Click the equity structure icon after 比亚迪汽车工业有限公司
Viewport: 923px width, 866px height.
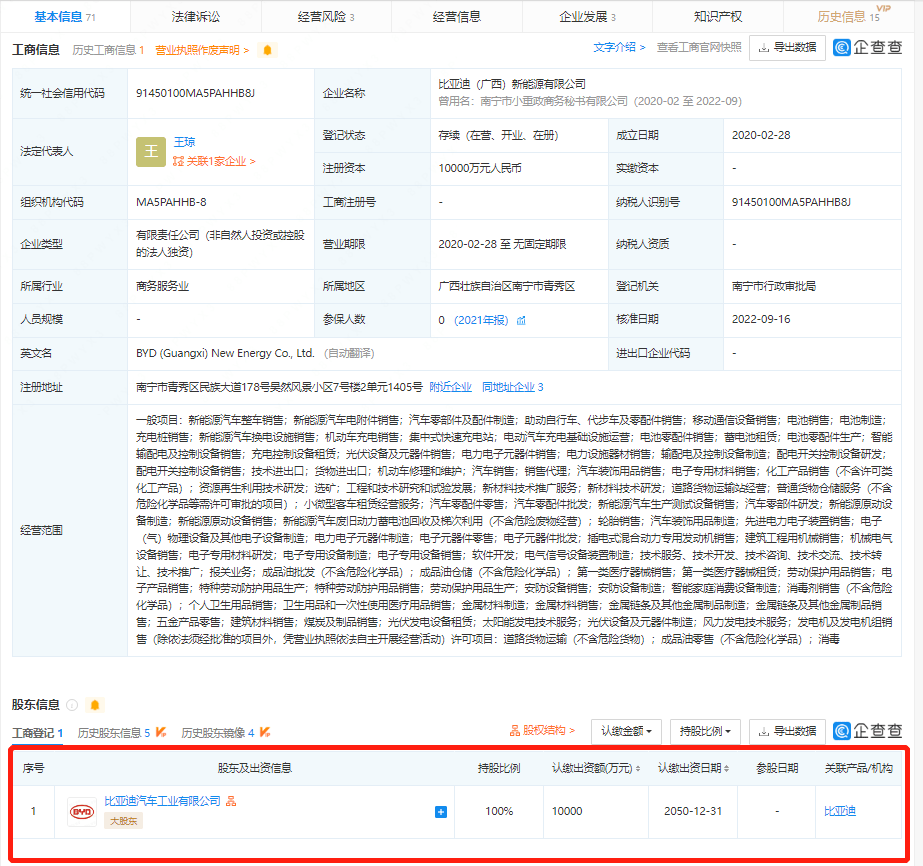click(x=231, y=801)
